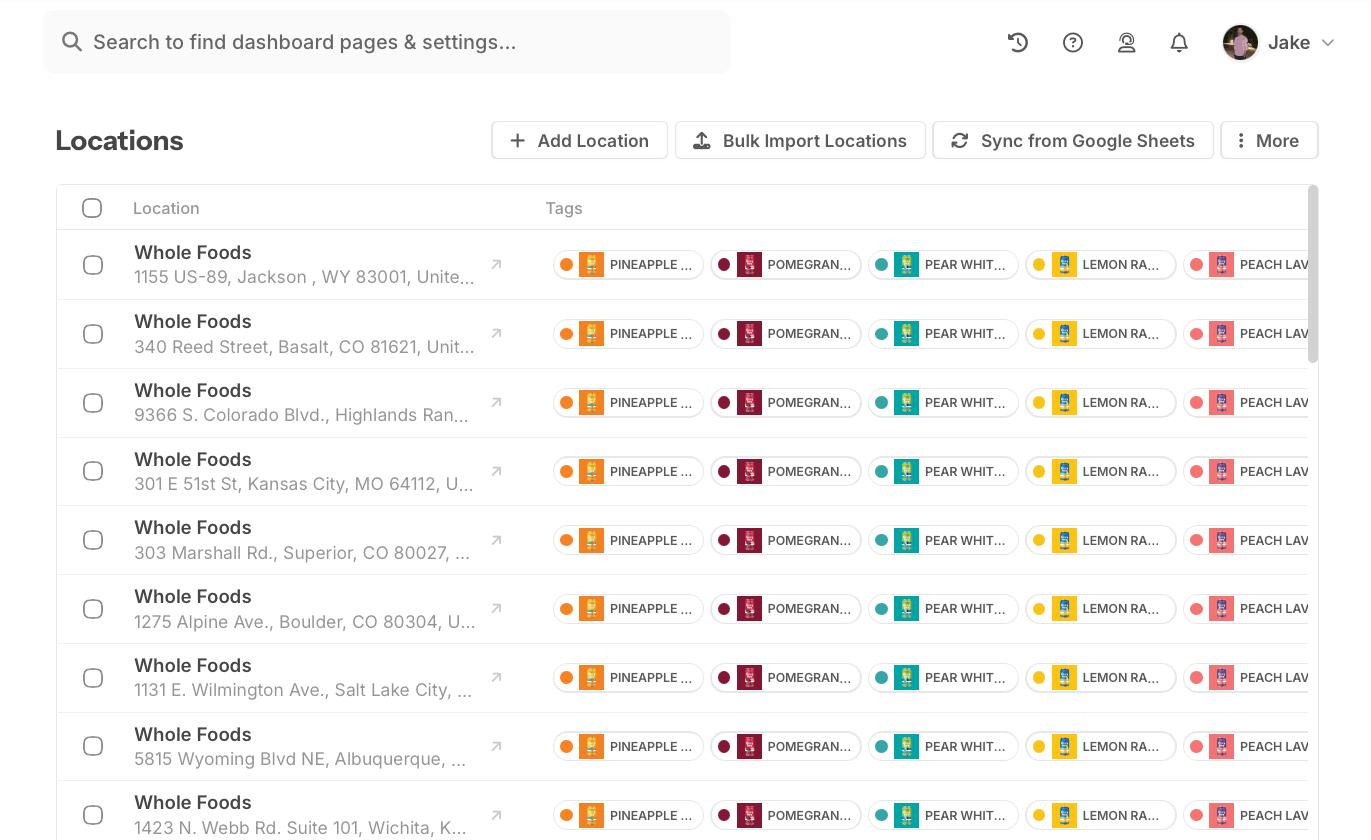Check the checkbox for Basalt Whole Foods
Image resolution: width=1371 pixels, height=840 pixels.
92,333
